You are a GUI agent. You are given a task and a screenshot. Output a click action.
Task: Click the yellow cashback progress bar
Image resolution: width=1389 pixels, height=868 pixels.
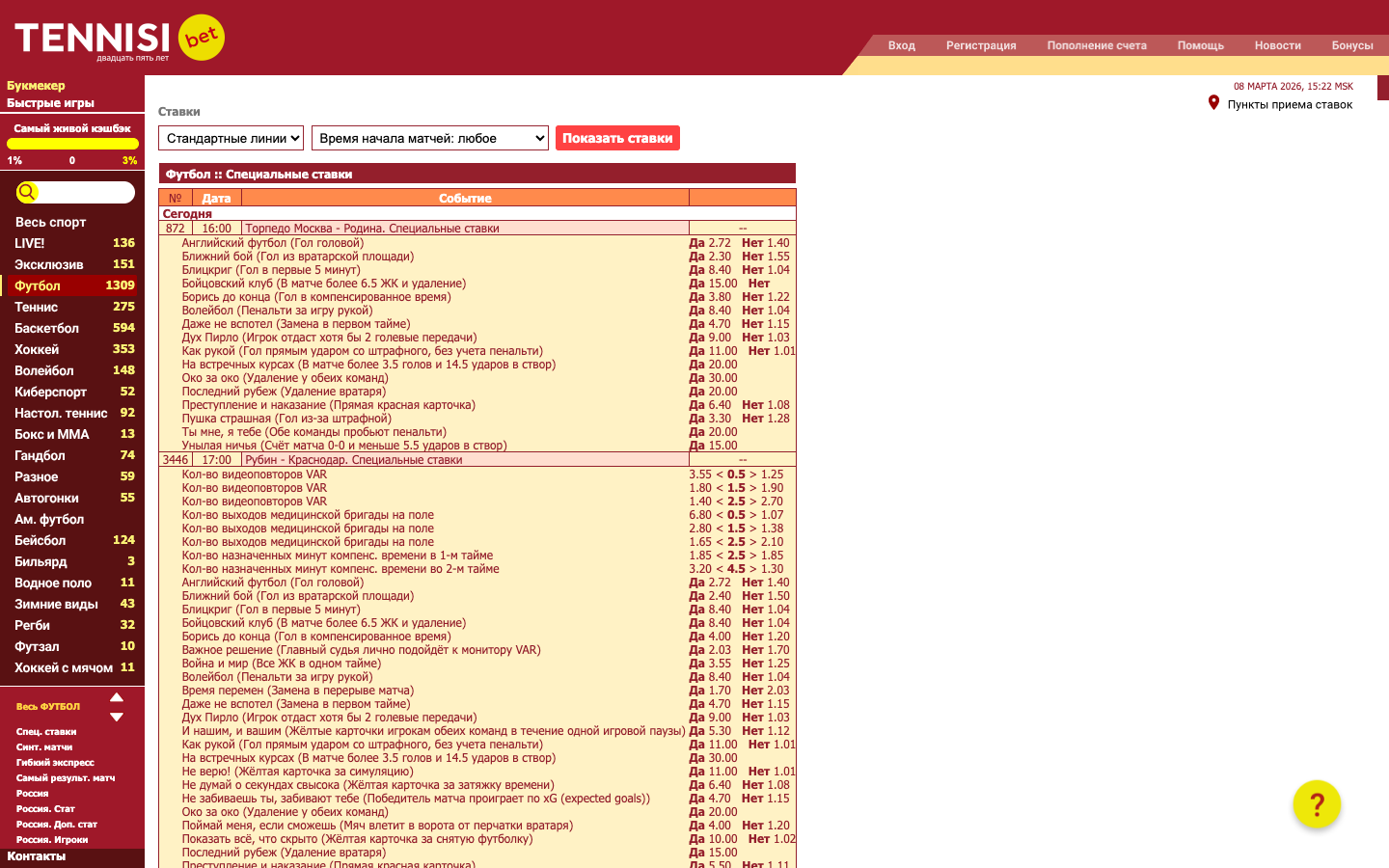tap(72, 144)
